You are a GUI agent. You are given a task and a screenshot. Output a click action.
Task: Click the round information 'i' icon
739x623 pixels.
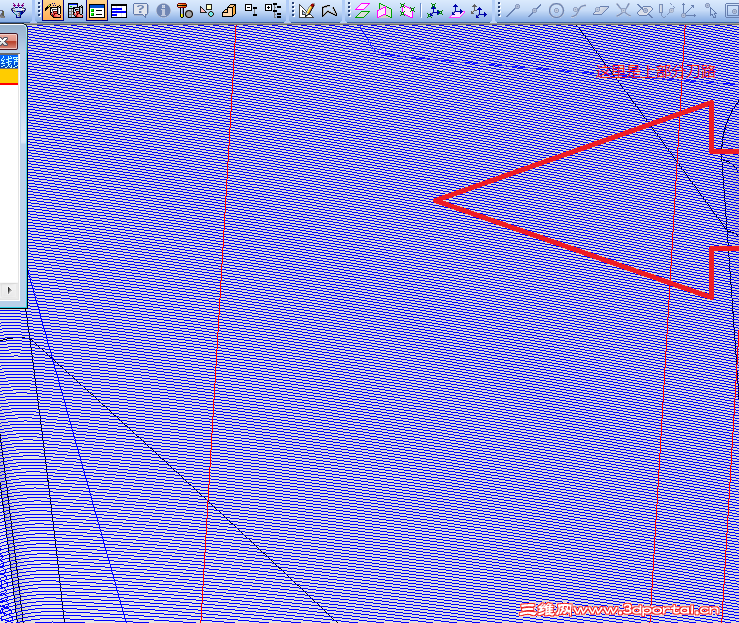coord(163,10)
